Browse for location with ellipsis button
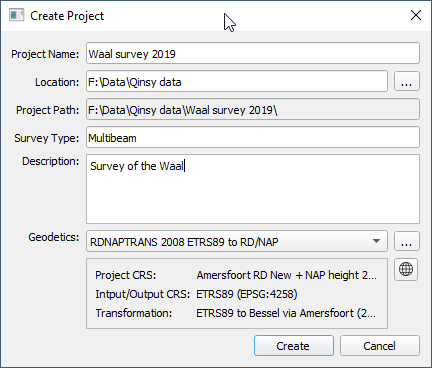This screenshot has width=432, height=368. (407, 81)
